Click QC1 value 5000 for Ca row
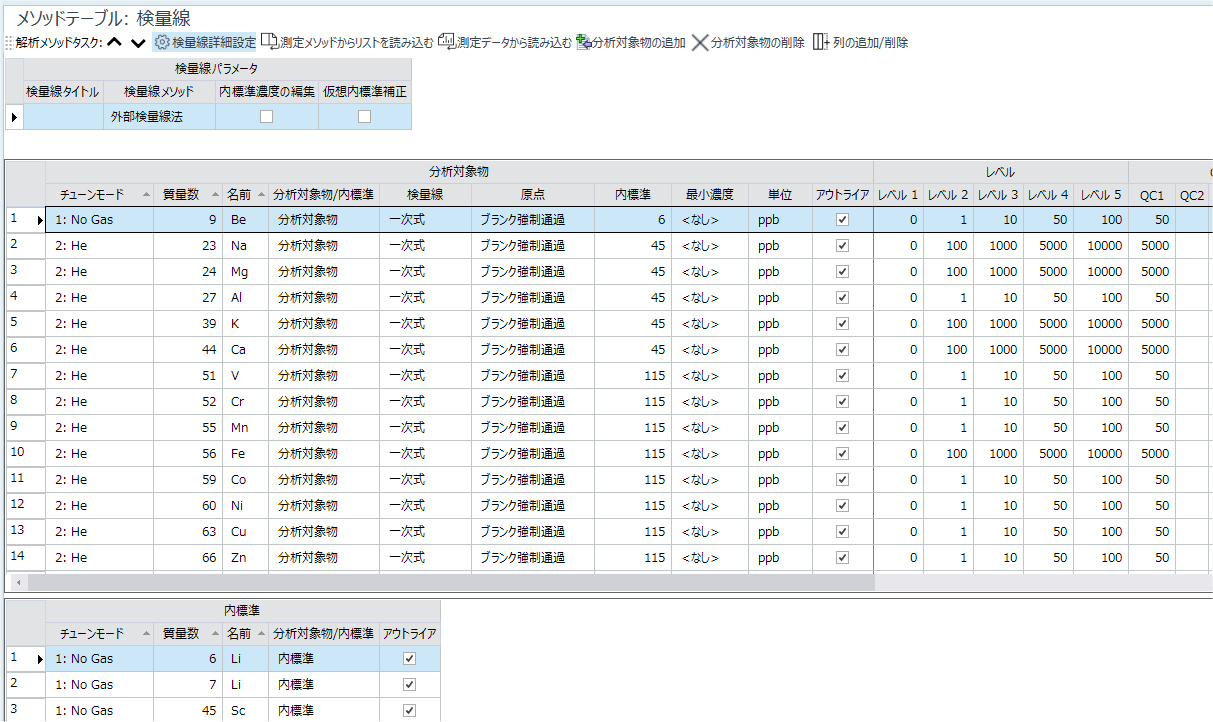1213x722 pixels. tap(1152, 350)
